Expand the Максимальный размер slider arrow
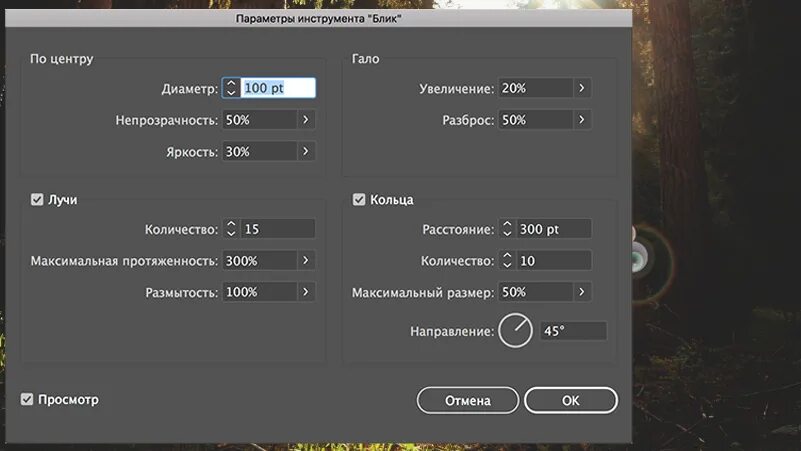801x451 pixels. coord(582,292)
